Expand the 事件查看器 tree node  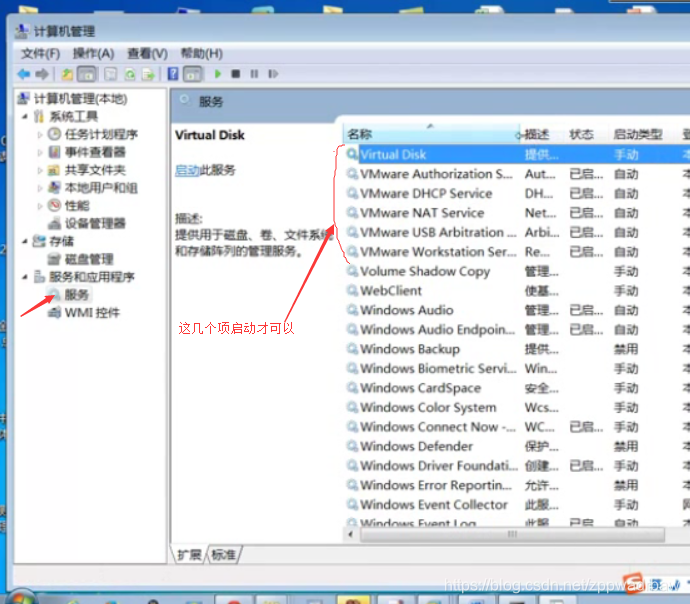pyautogui.click(x=40, y=152)
